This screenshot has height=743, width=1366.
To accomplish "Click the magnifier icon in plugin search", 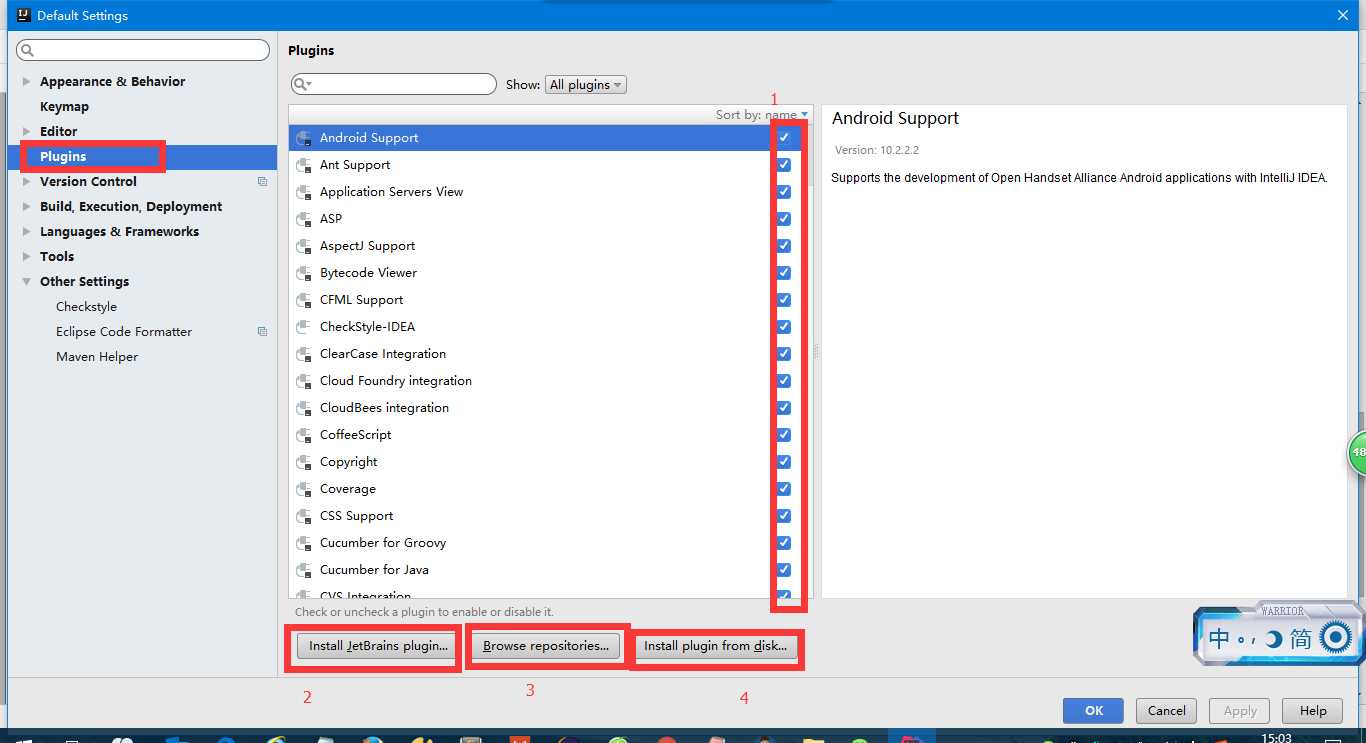I will click(302, 84).
